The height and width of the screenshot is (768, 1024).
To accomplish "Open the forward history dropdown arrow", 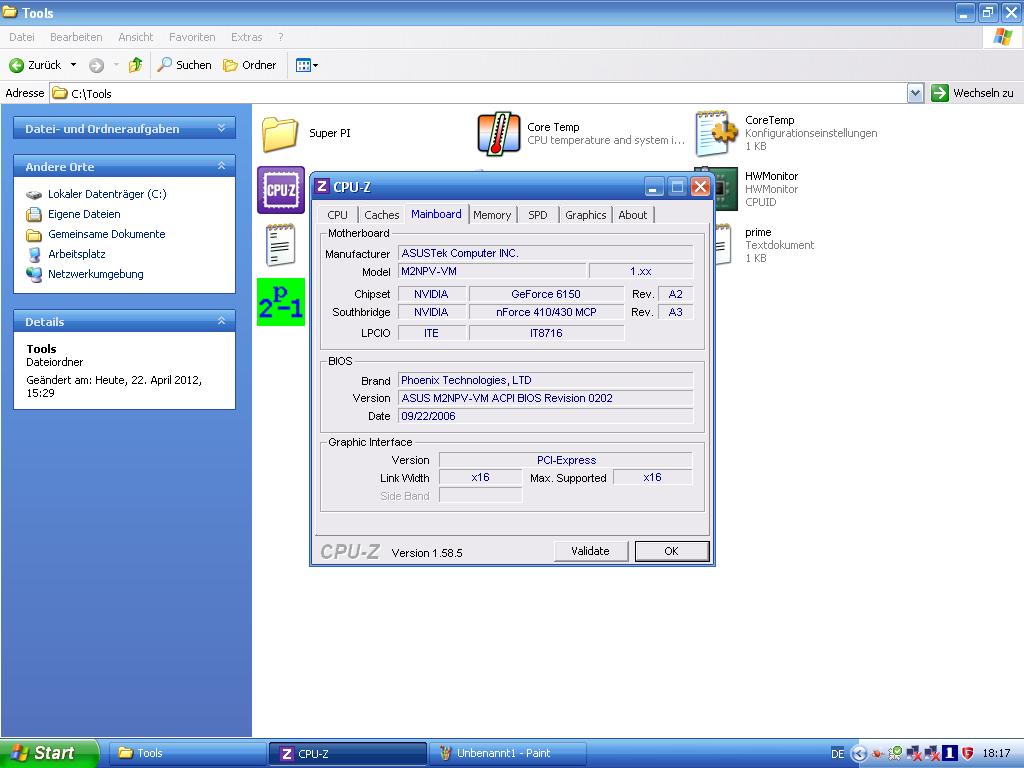I will (x=116, y=65).
